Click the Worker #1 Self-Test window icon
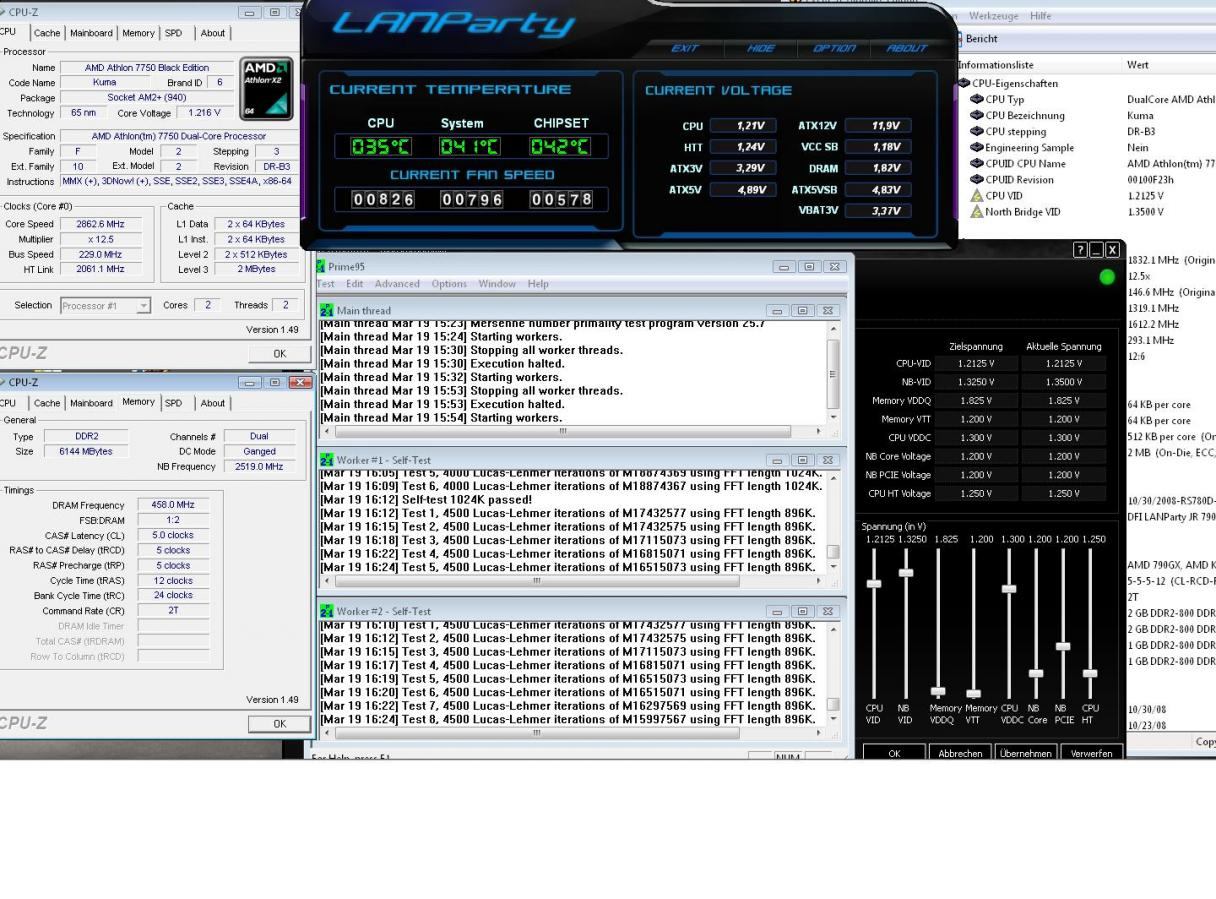The width and height of the screenshot is (1216, 899). [x=327, y=460]
